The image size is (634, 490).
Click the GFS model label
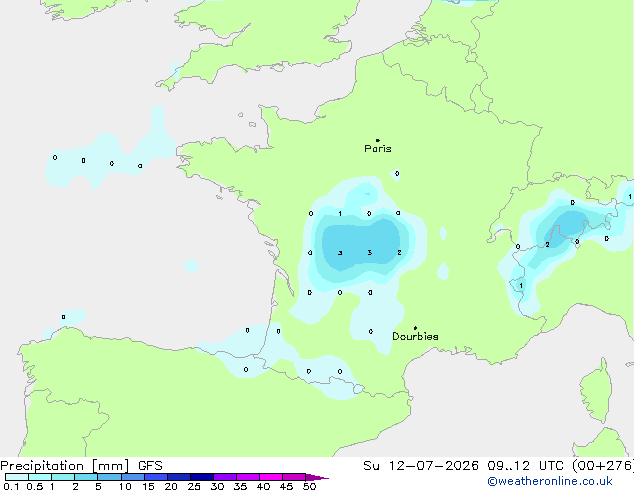[x=150, y=466]
